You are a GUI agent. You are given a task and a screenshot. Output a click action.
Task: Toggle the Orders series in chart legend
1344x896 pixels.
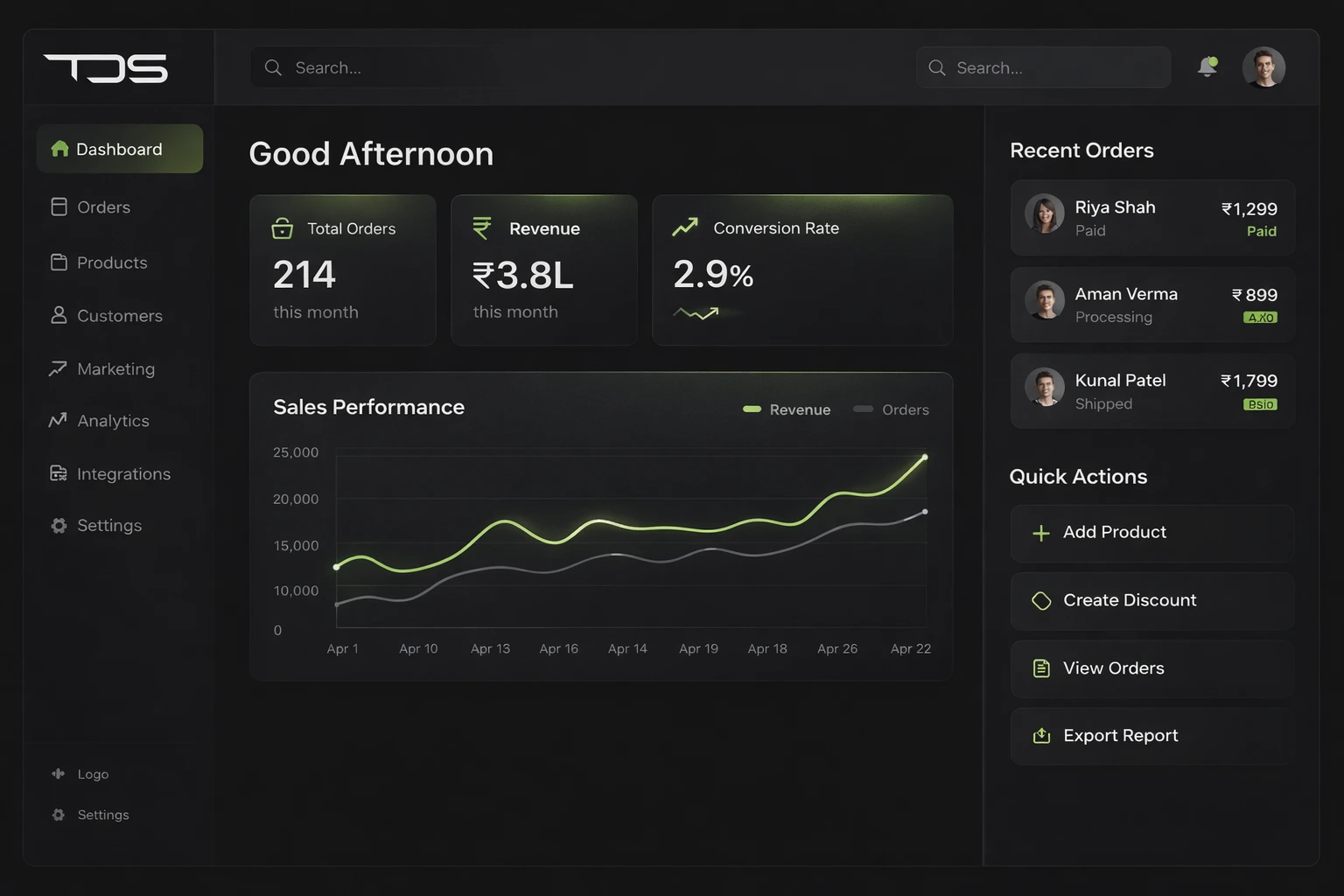(x=891, y=409)
